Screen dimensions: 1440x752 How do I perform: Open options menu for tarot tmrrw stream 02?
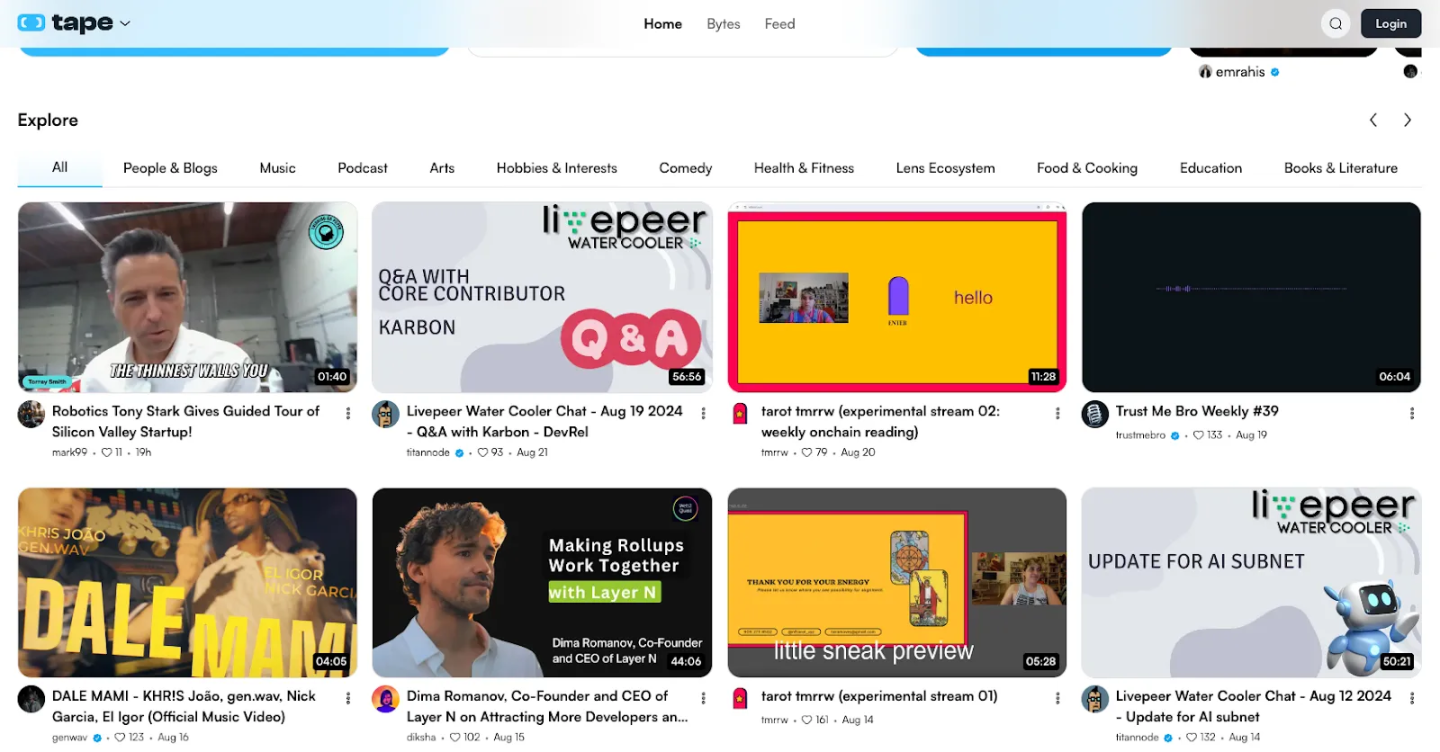coord(1057,413)
